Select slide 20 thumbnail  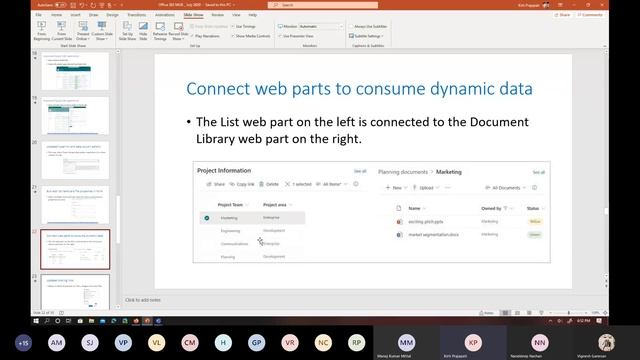click(x=75, y=160)
